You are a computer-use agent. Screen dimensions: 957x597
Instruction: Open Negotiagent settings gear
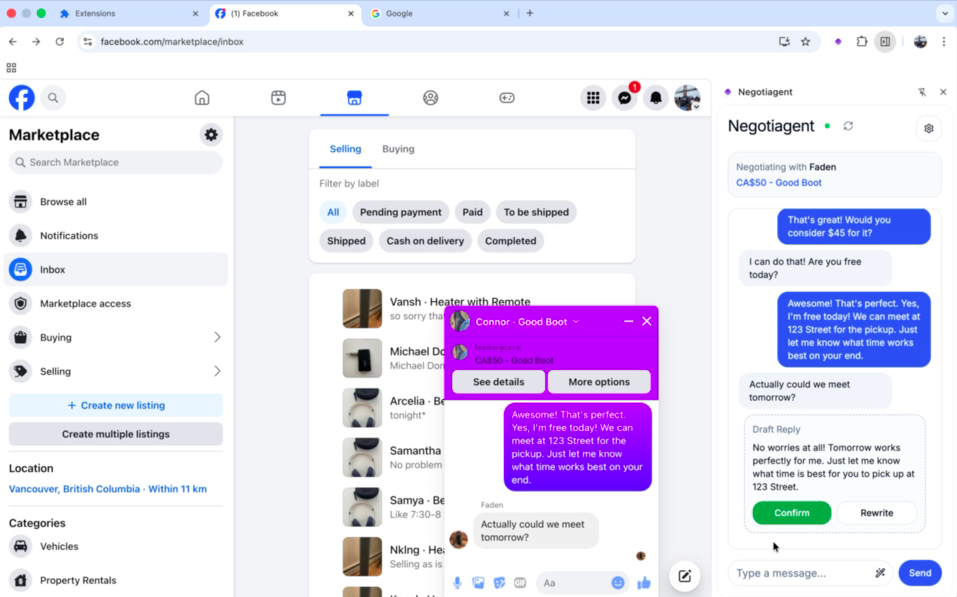click(x=928, y=128)
